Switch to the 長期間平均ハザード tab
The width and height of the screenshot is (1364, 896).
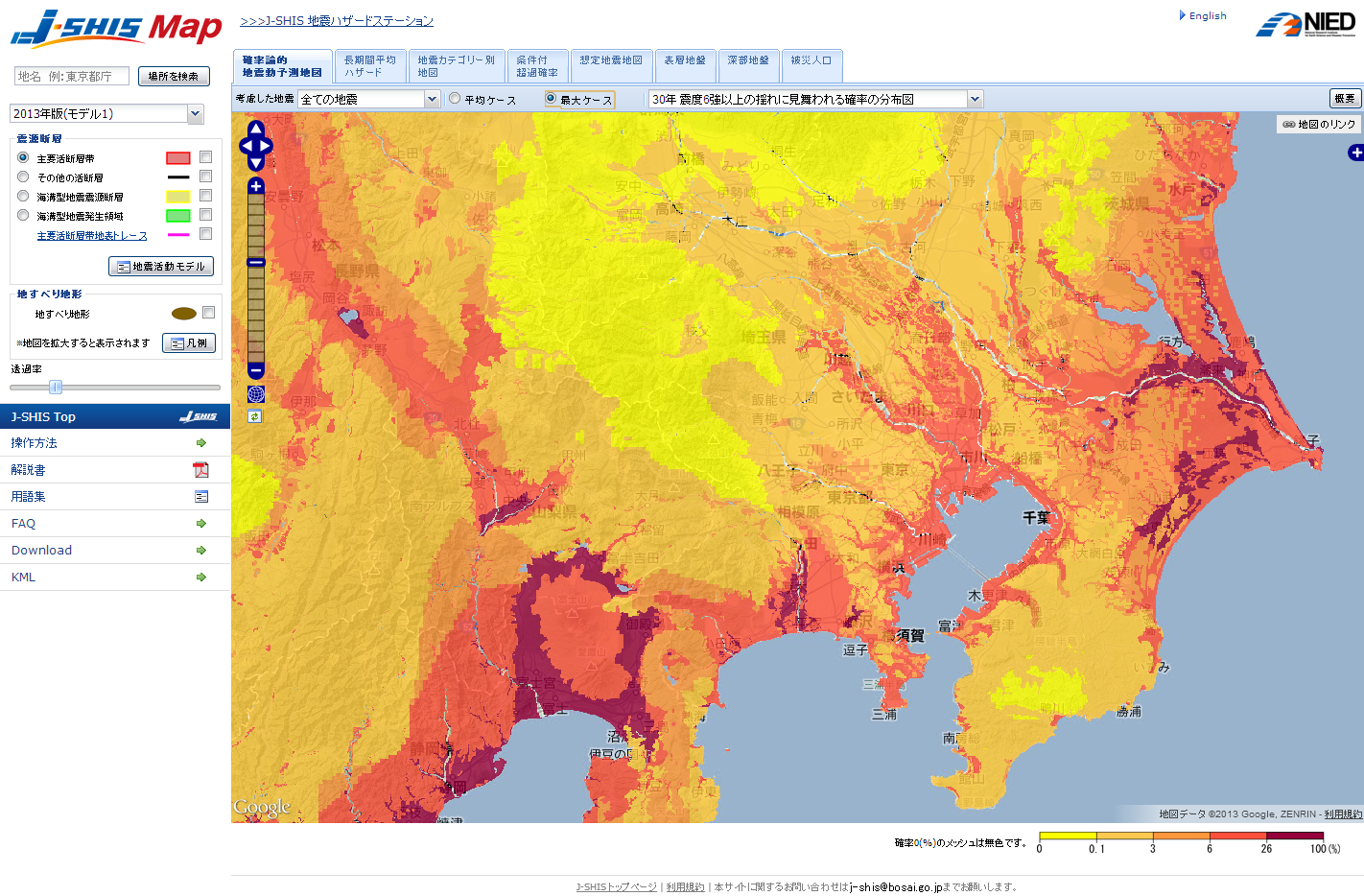[370, 66]
